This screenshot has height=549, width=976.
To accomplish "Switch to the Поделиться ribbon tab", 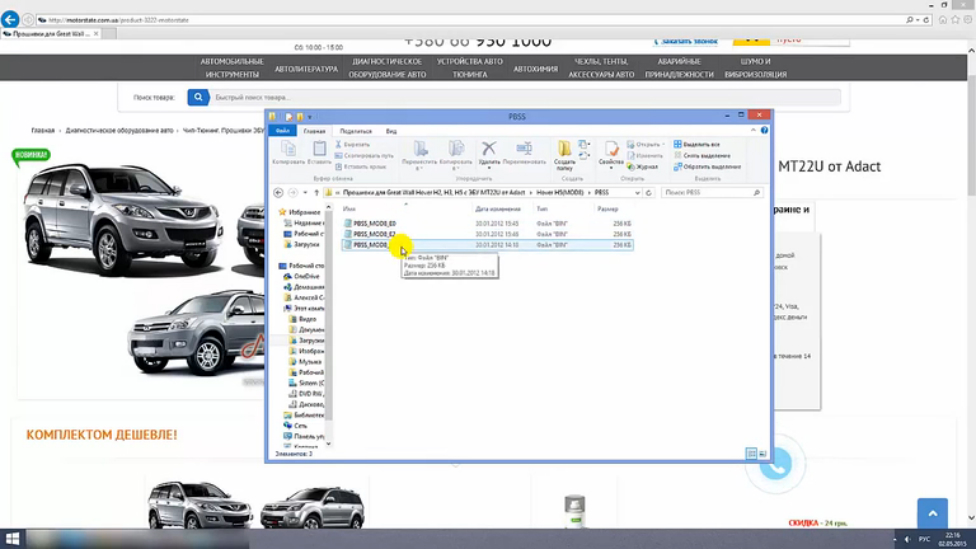I will pyautogui.click(x=355, y=131).
